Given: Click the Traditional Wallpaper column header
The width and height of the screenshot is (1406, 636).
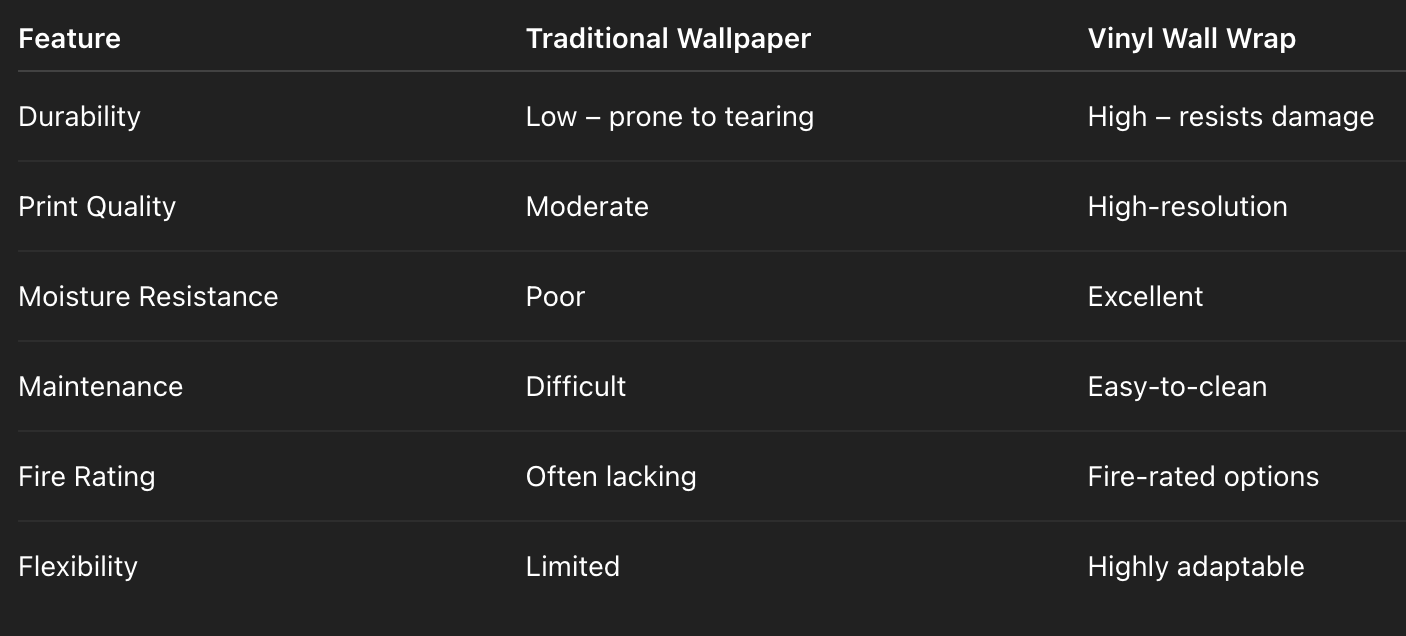Looking at the screenshot, I should [x=668, y=39].
